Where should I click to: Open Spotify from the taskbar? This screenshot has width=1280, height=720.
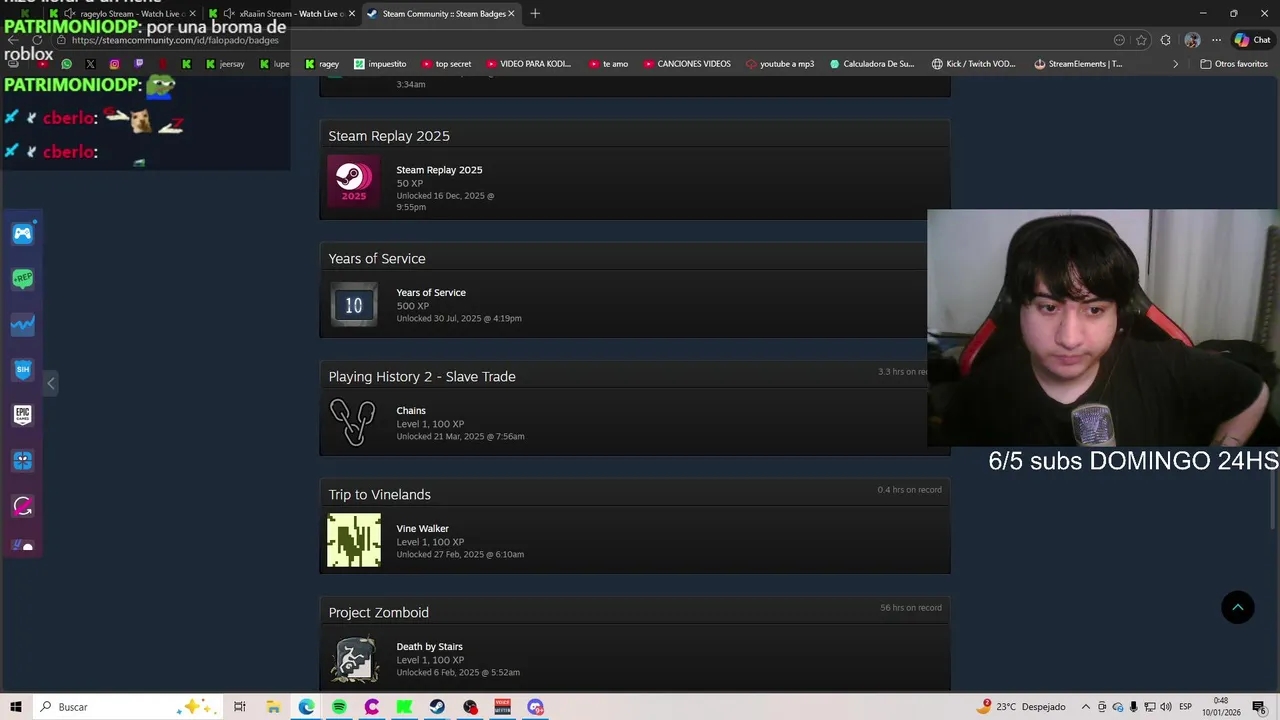point(339,707)
